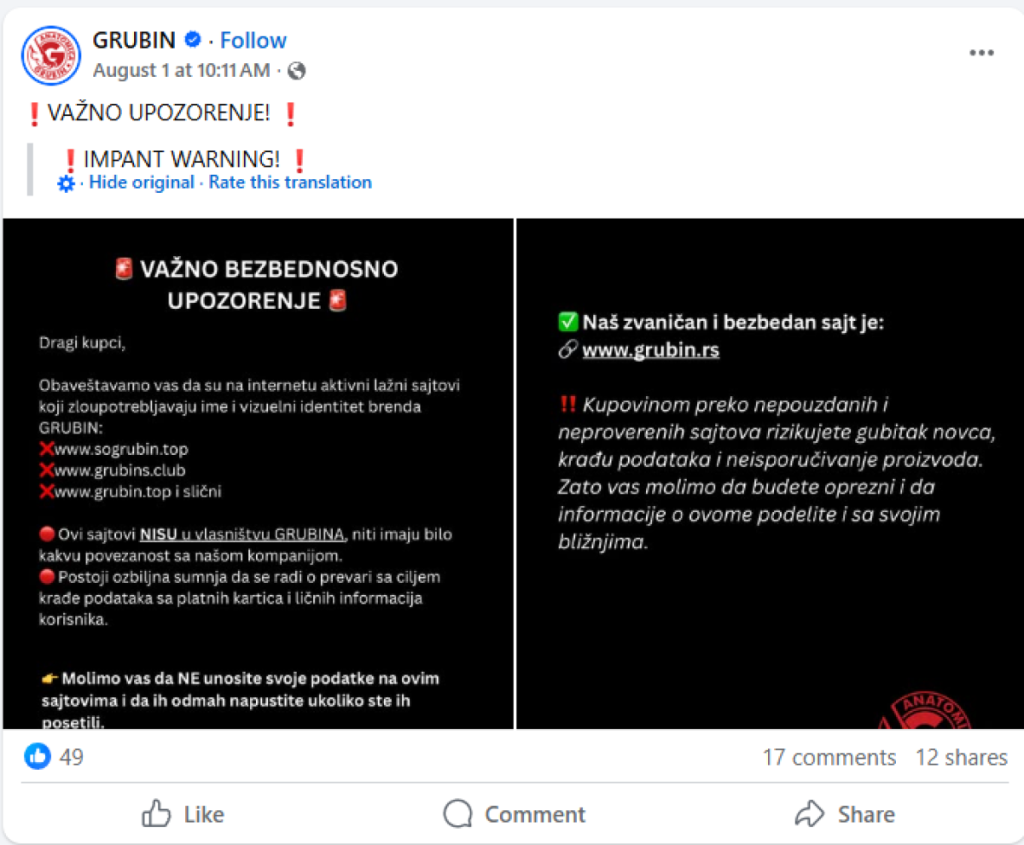The image size is (1024, 845).
Task: Click the thumbs-up icon in the Like button
Action: (156, 814)
